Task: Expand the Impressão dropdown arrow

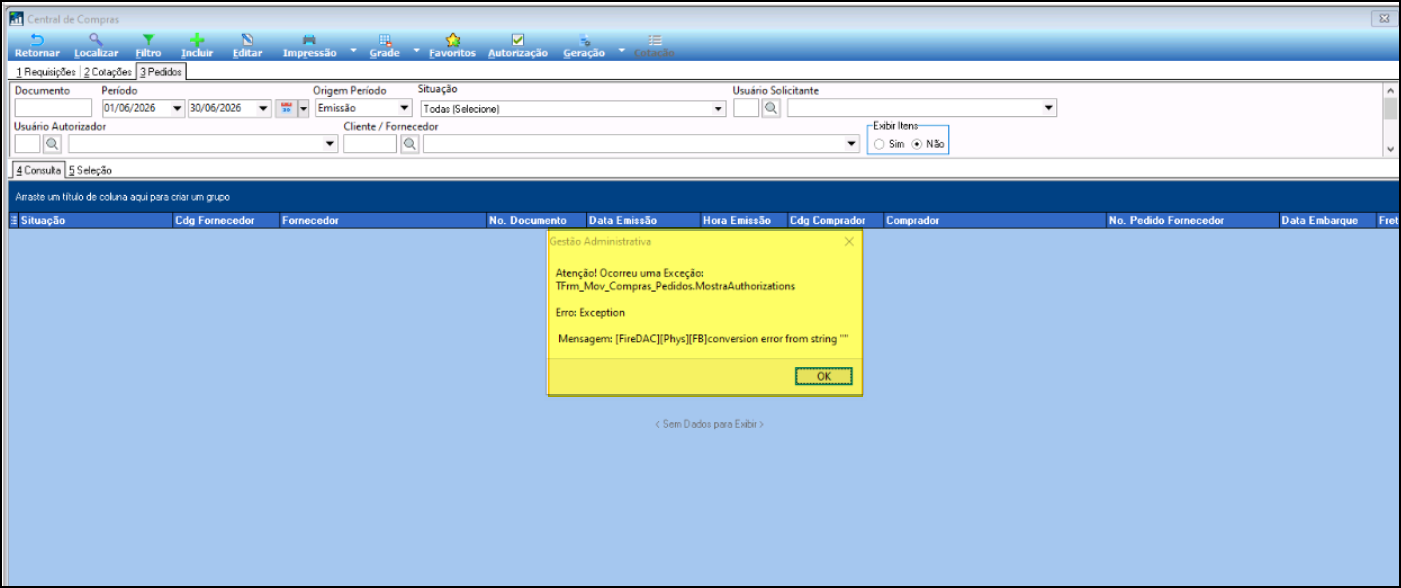Action: [x=351, y=50]
